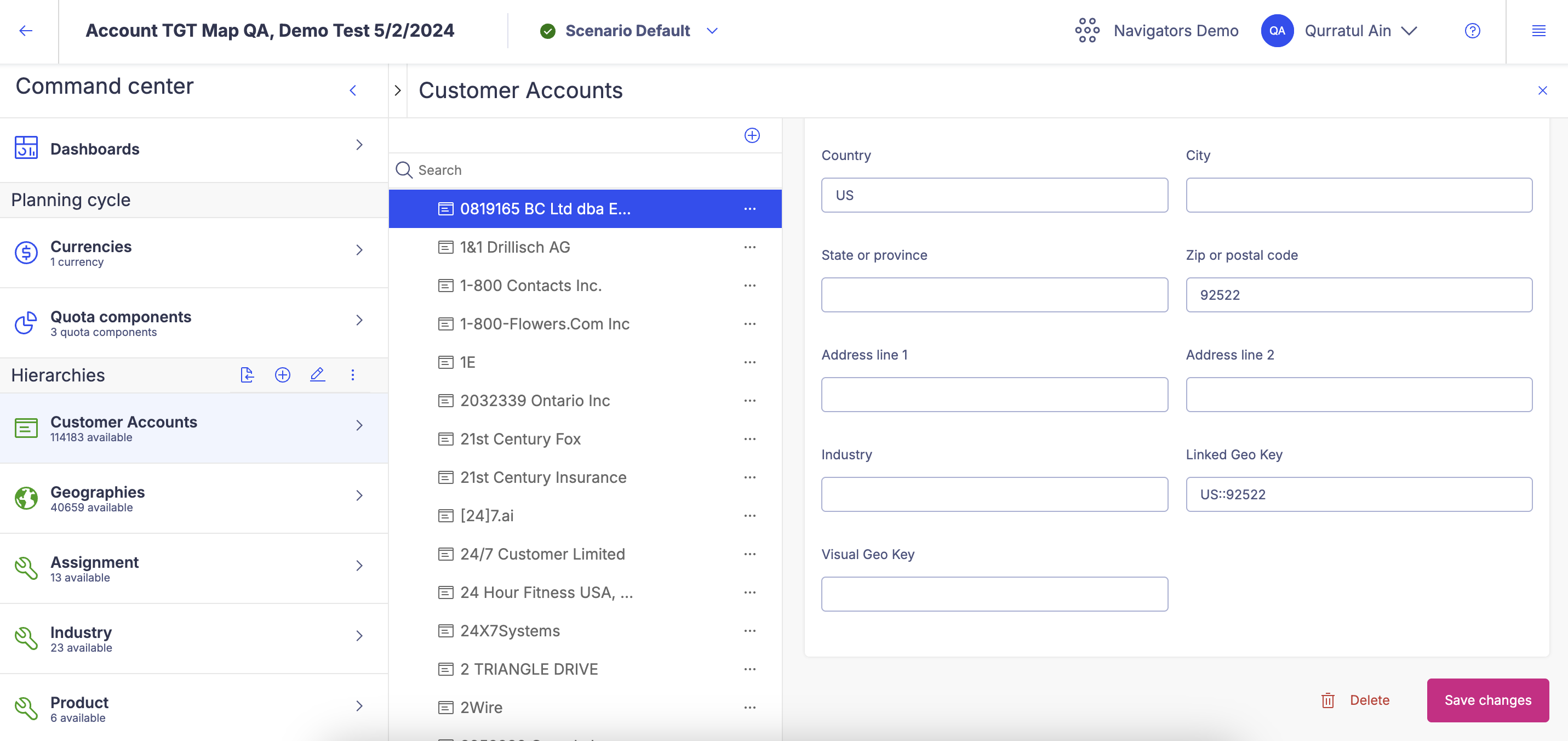Viewport: 1568px width, 741px height.
Task: Click the Quota components pie icon
Action: point(26,323)
